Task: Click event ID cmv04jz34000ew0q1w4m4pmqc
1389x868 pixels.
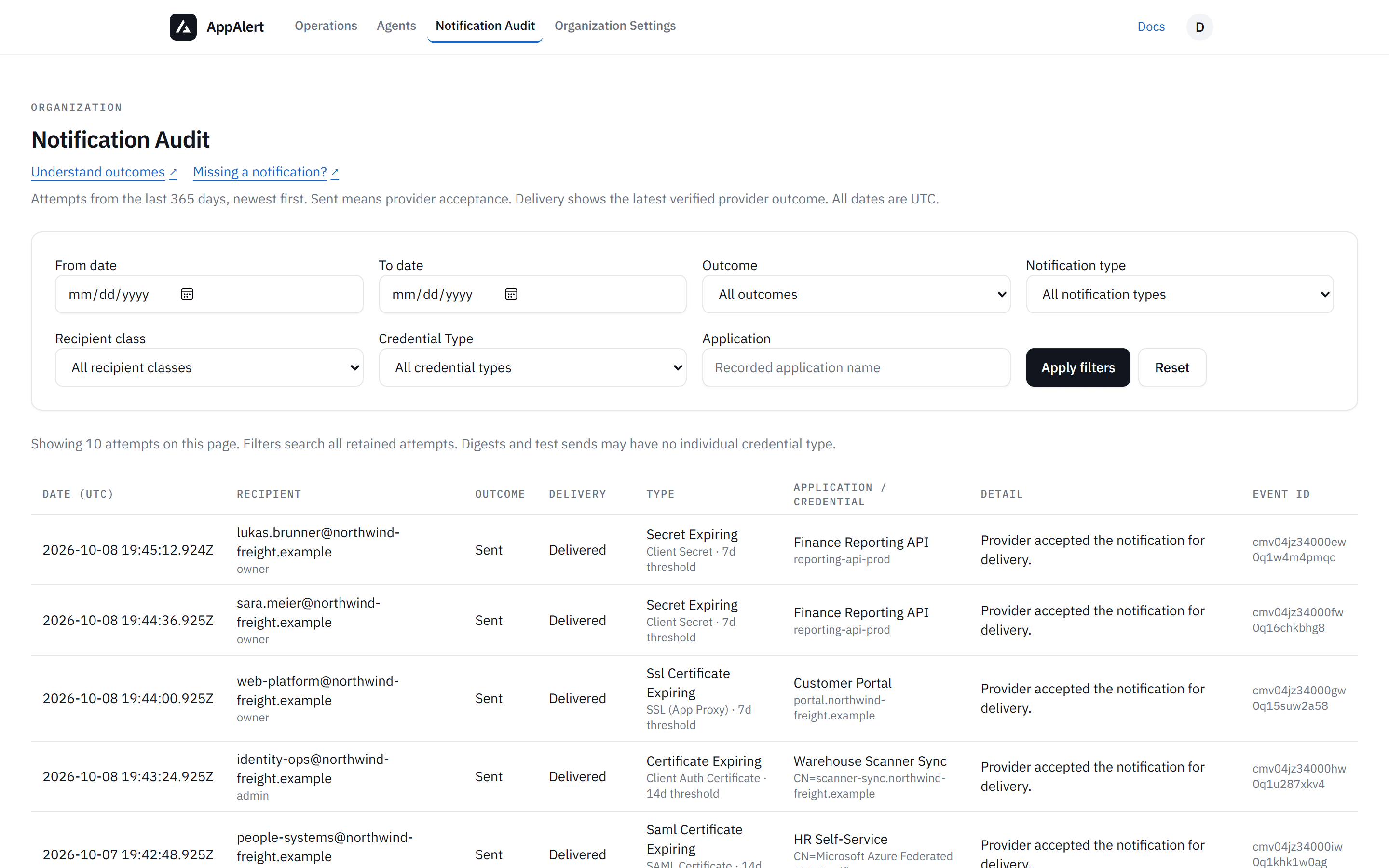Action: (1299, 549)
